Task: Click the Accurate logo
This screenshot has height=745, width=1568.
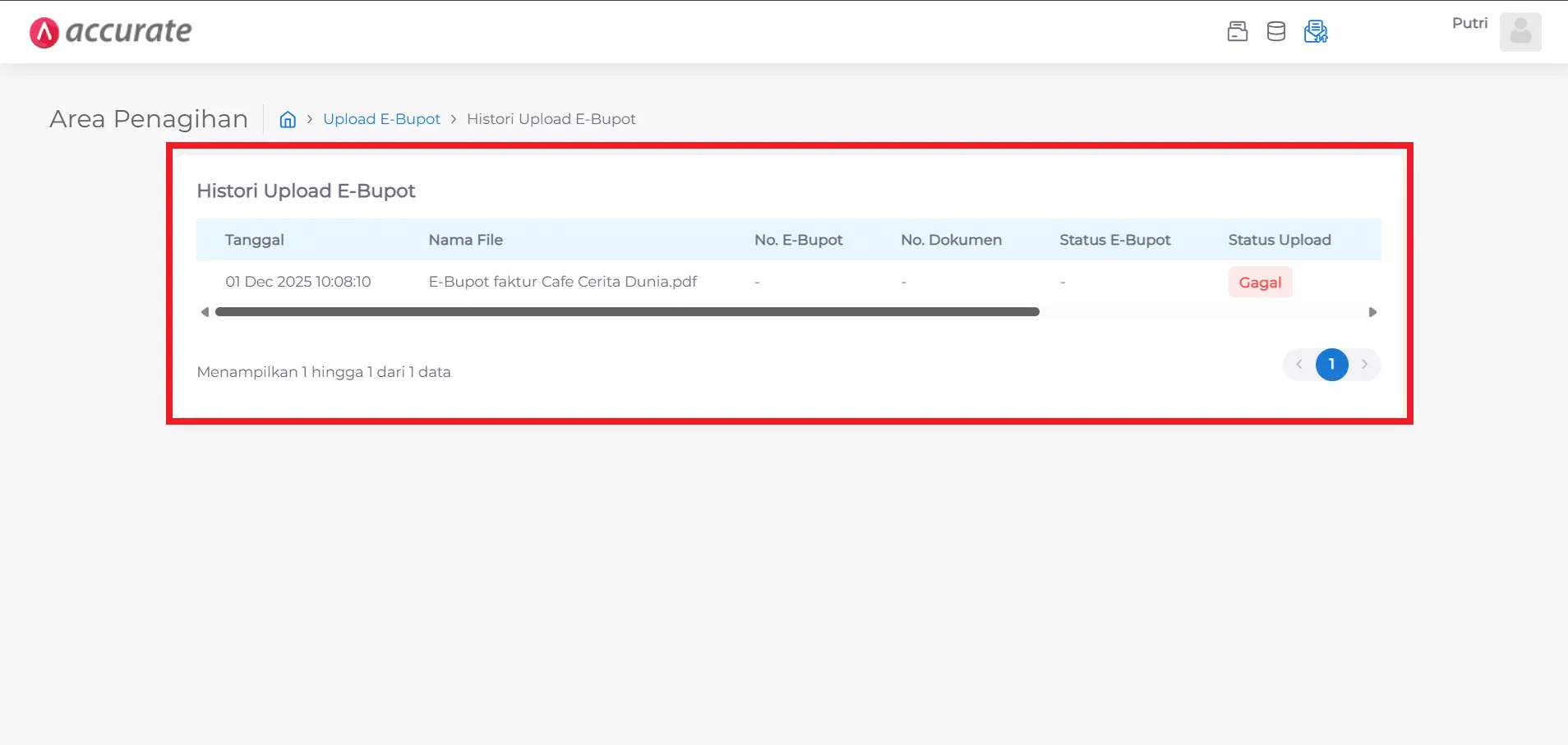Action: click(109, 31)
